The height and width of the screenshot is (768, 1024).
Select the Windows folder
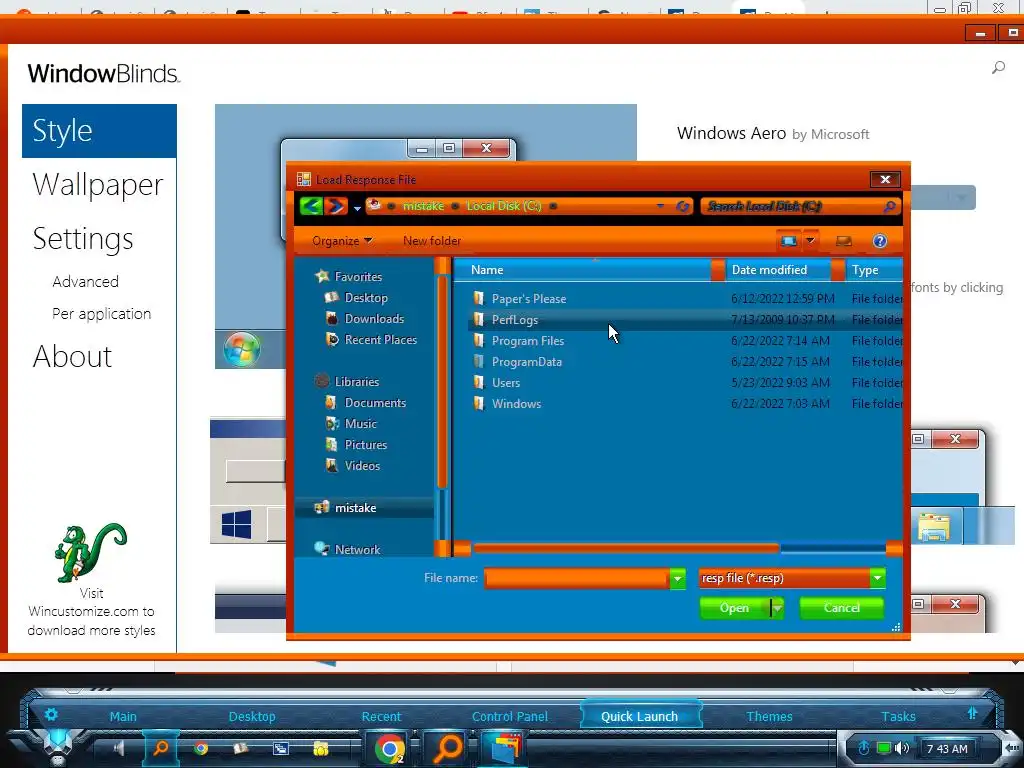point(686,403)
